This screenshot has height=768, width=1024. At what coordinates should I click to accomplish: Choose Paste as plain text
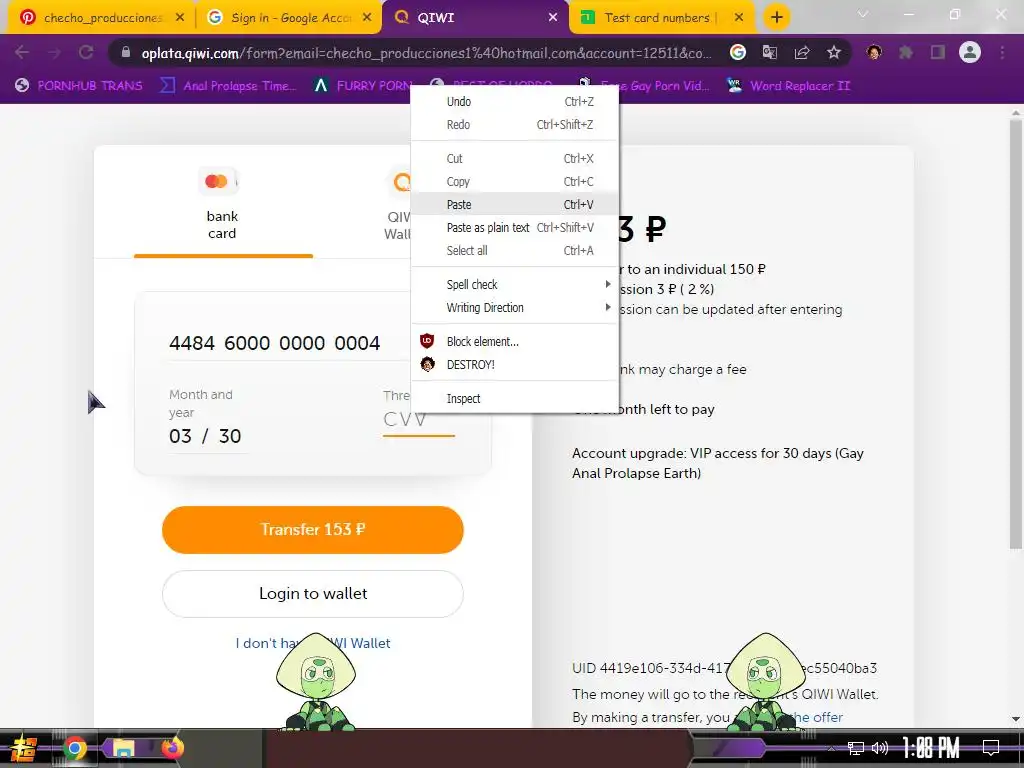point(515,227)
